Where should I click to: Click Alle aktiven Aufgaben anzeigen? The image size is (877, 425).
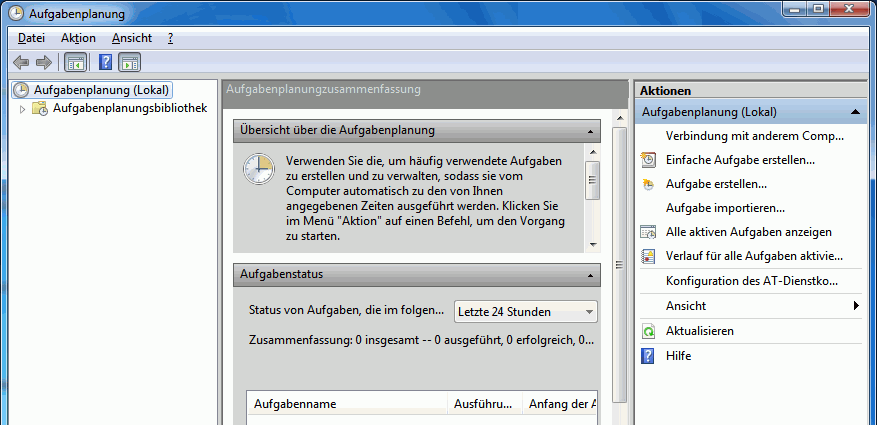click(748, 232)
